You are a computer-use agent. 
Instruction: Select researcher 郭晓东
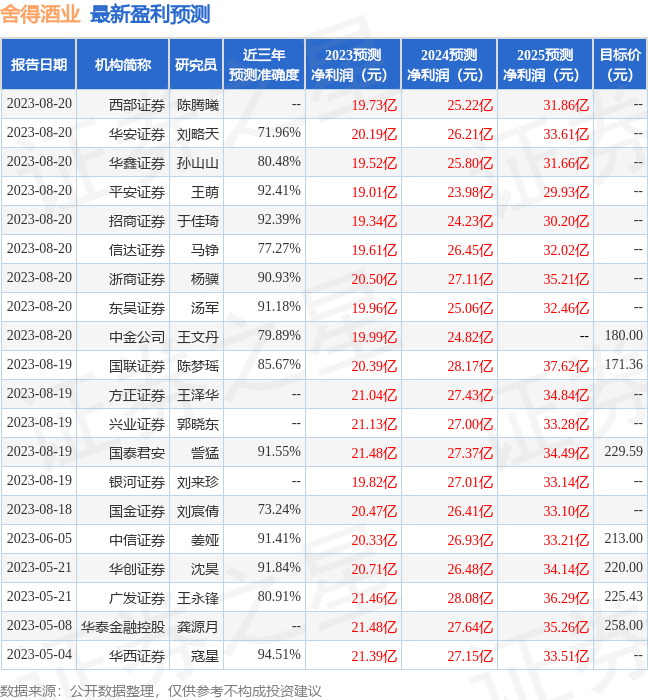click(x=198, y=424)
